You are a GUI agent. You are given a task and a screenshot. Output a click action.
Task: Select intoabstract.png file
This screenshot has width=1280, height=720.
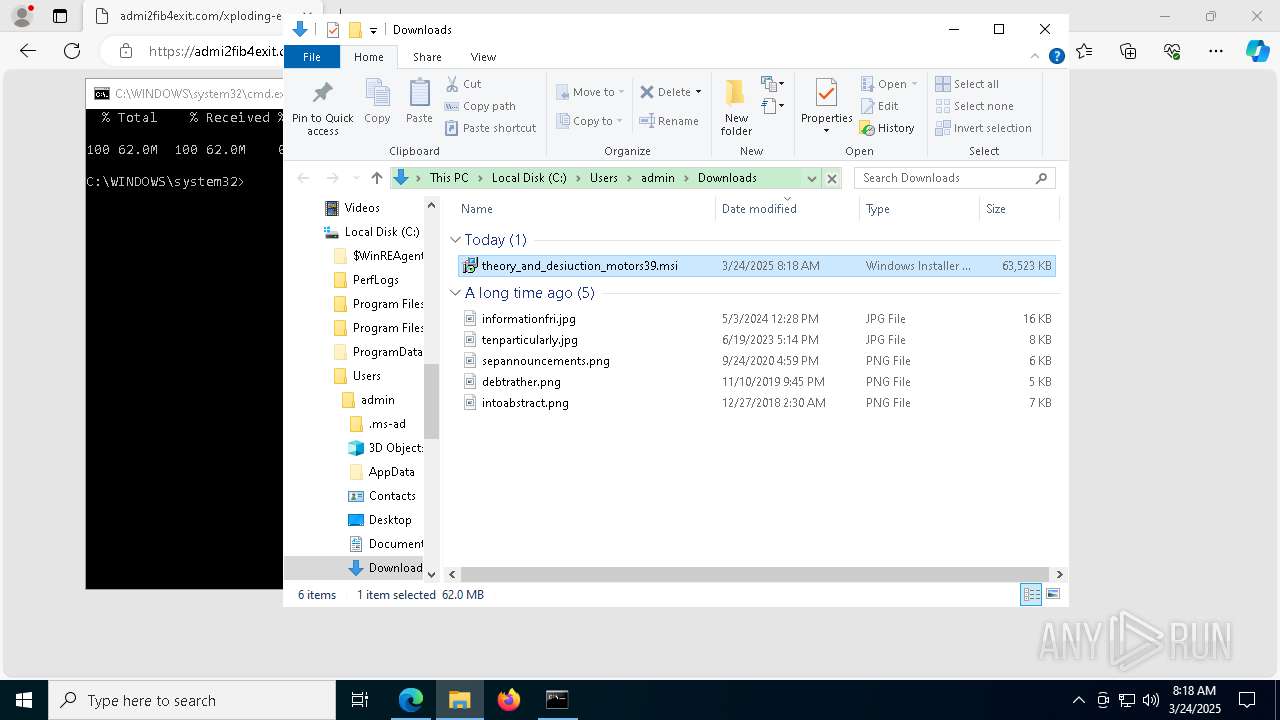click(757, 403)
